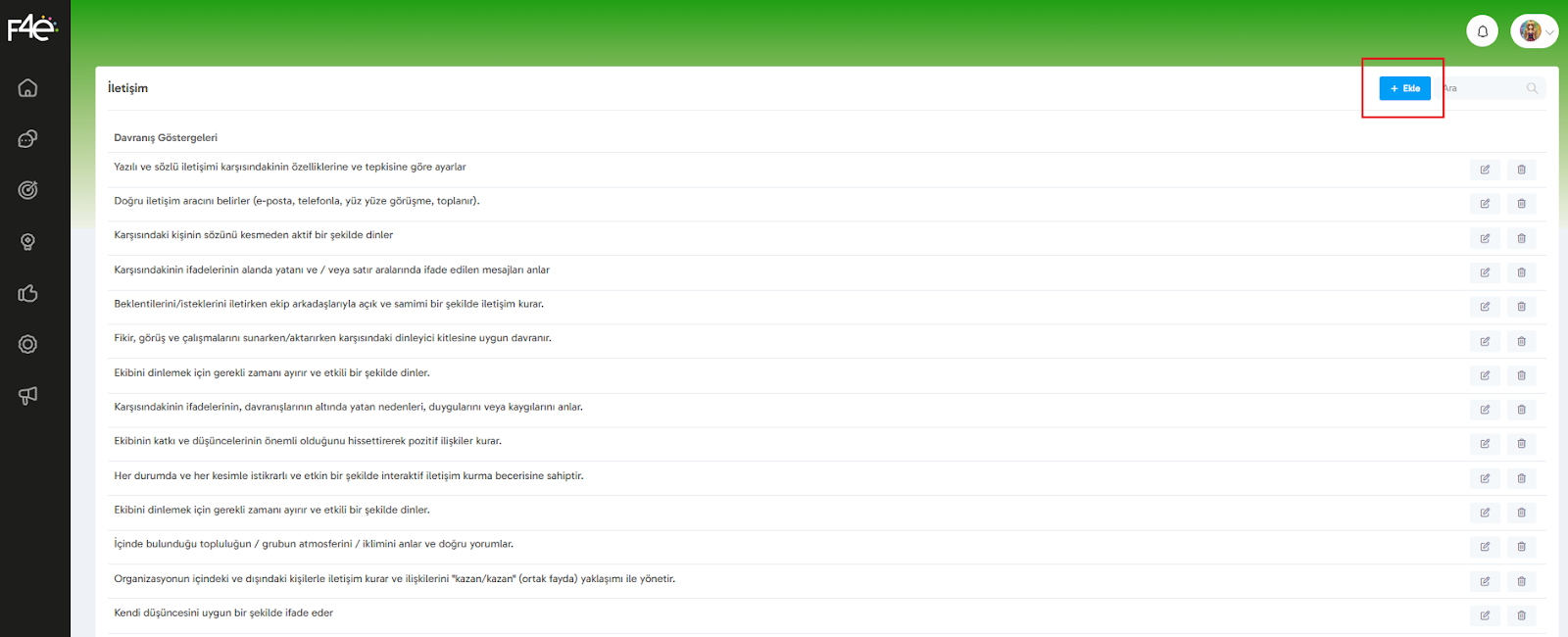The width and height of the screenshot is (1568, 637).
Task: Edit the 'Karşısındaki kişinin sözünü kesmeden' row
Action: 1485,238
